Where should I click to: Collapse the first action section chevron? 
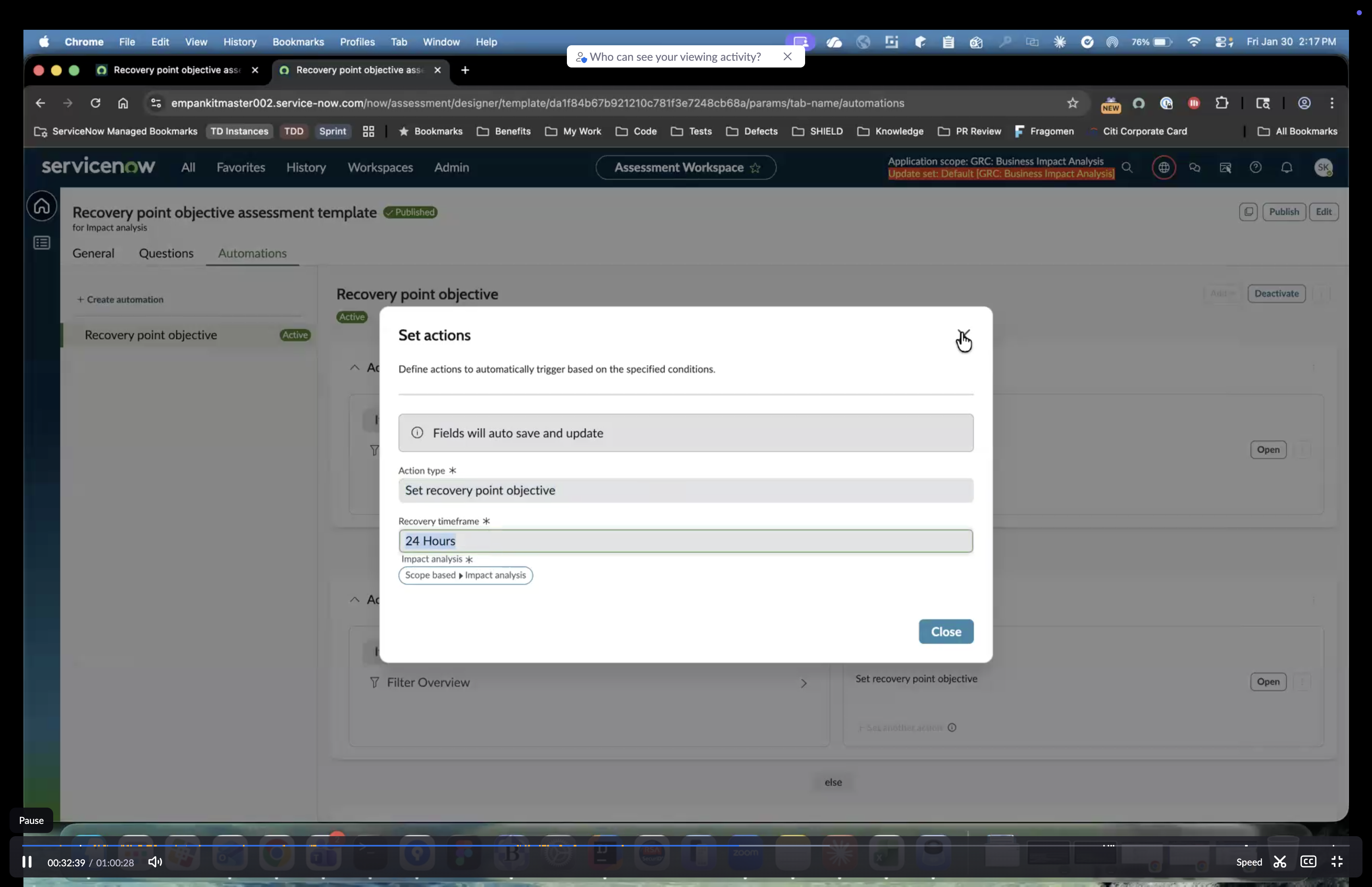(x=354, y=368)
